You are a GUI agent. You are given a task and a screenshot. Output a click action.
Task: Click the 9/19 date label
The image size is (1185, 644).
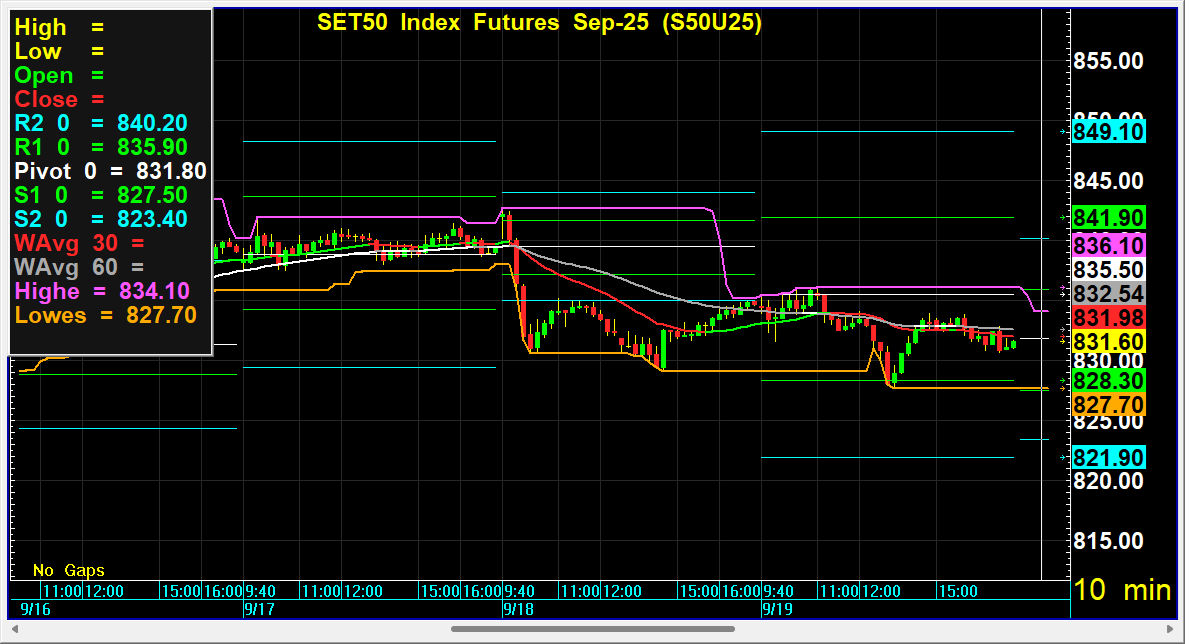[778, 609]
